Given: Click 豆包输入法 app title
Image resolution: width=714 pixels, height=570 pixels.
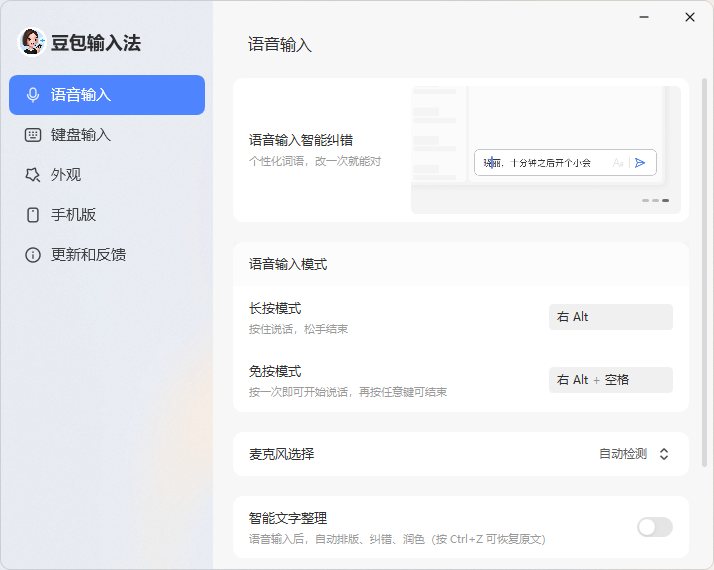Looking at the screenshot, I should [96, 43].
